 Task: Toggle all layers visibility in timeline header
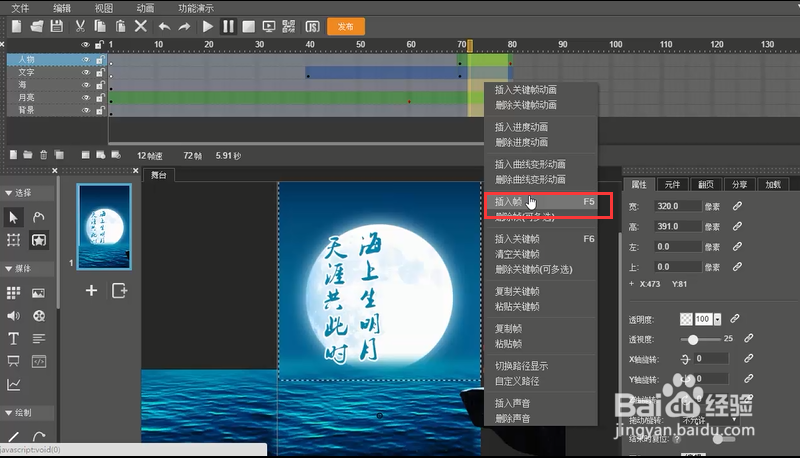(x=86, y=45)
